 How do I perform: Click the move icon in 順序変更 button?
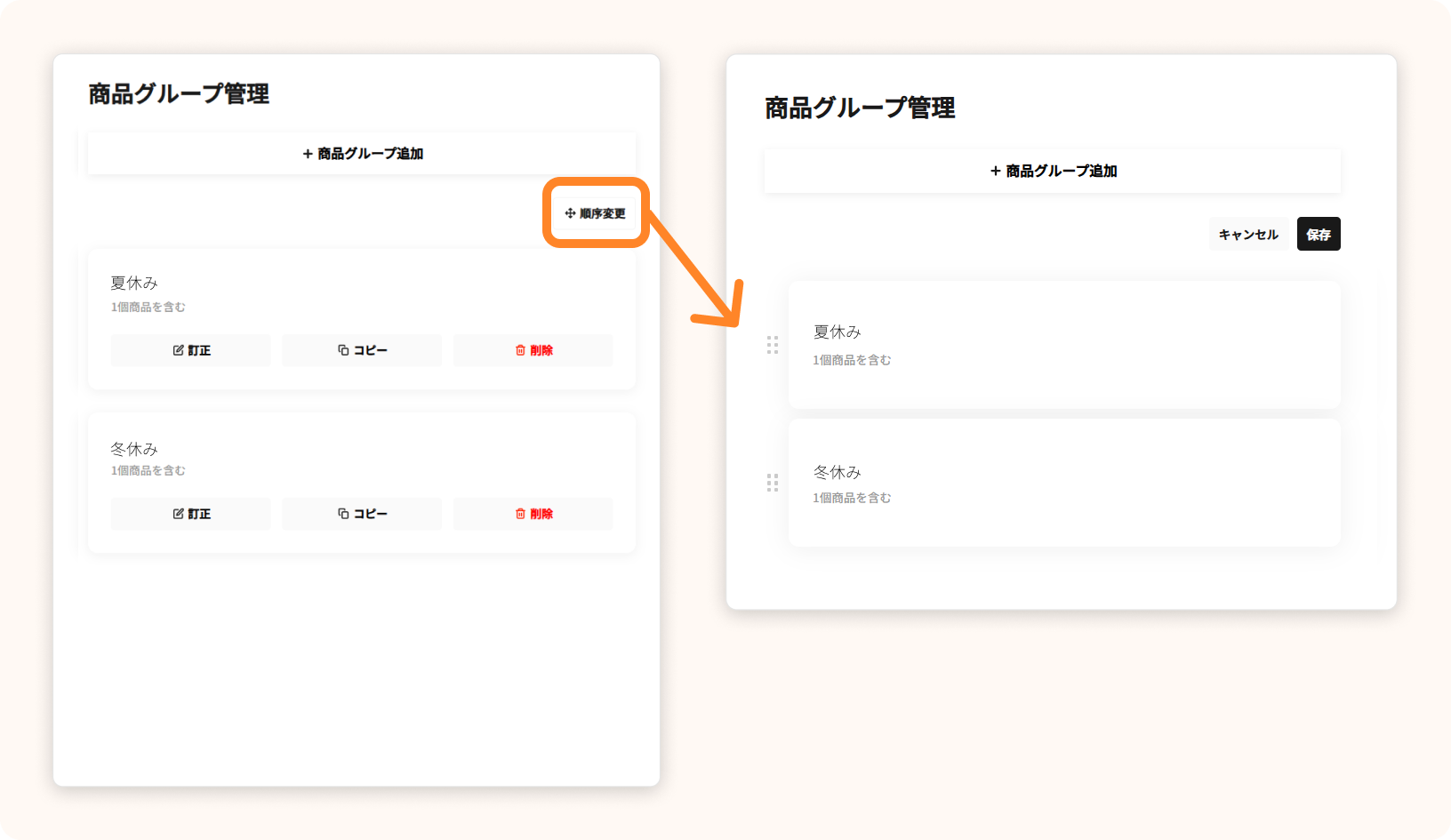click(x=570, y=213)
